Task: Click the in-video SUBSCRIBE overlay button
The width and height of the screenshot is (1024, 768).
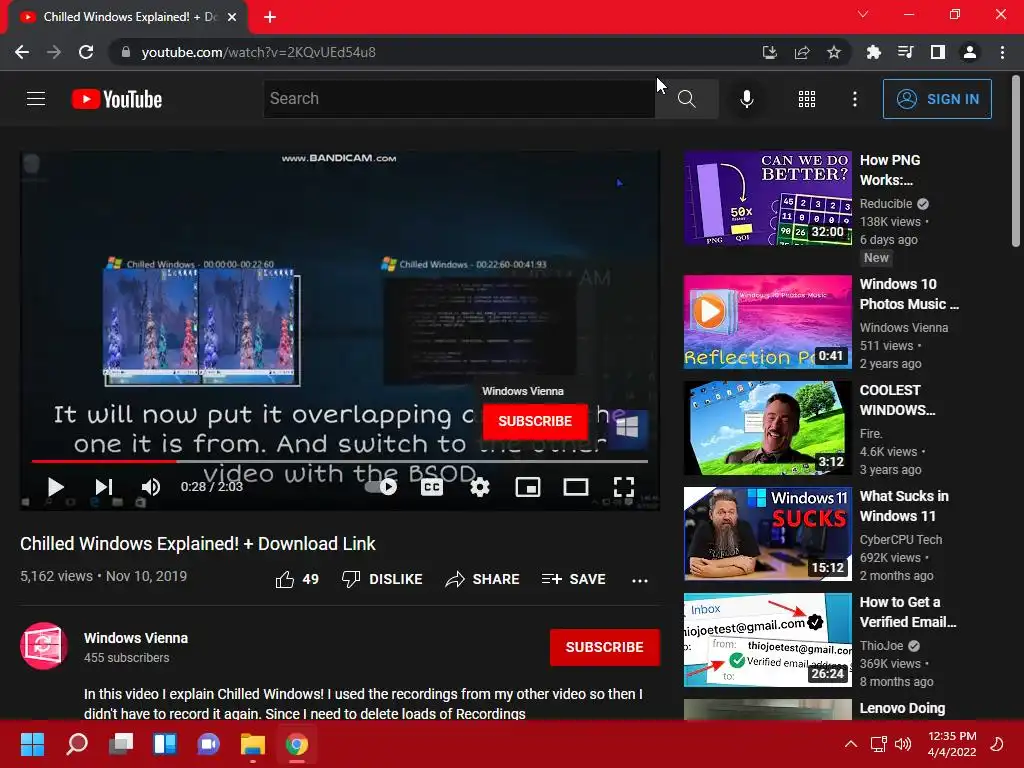Action: pyautogui.click(x=535, y=421)
